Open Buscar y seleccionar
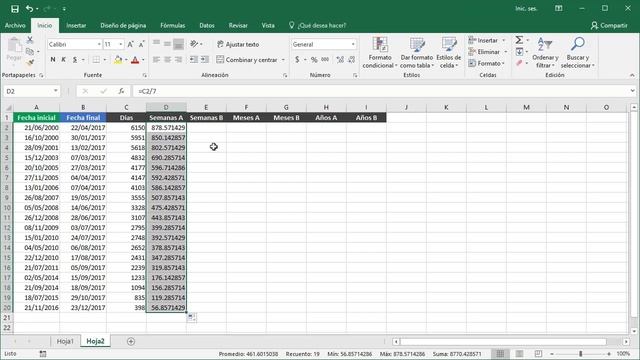The image size is (640, 360). click(x=578, y=53)
